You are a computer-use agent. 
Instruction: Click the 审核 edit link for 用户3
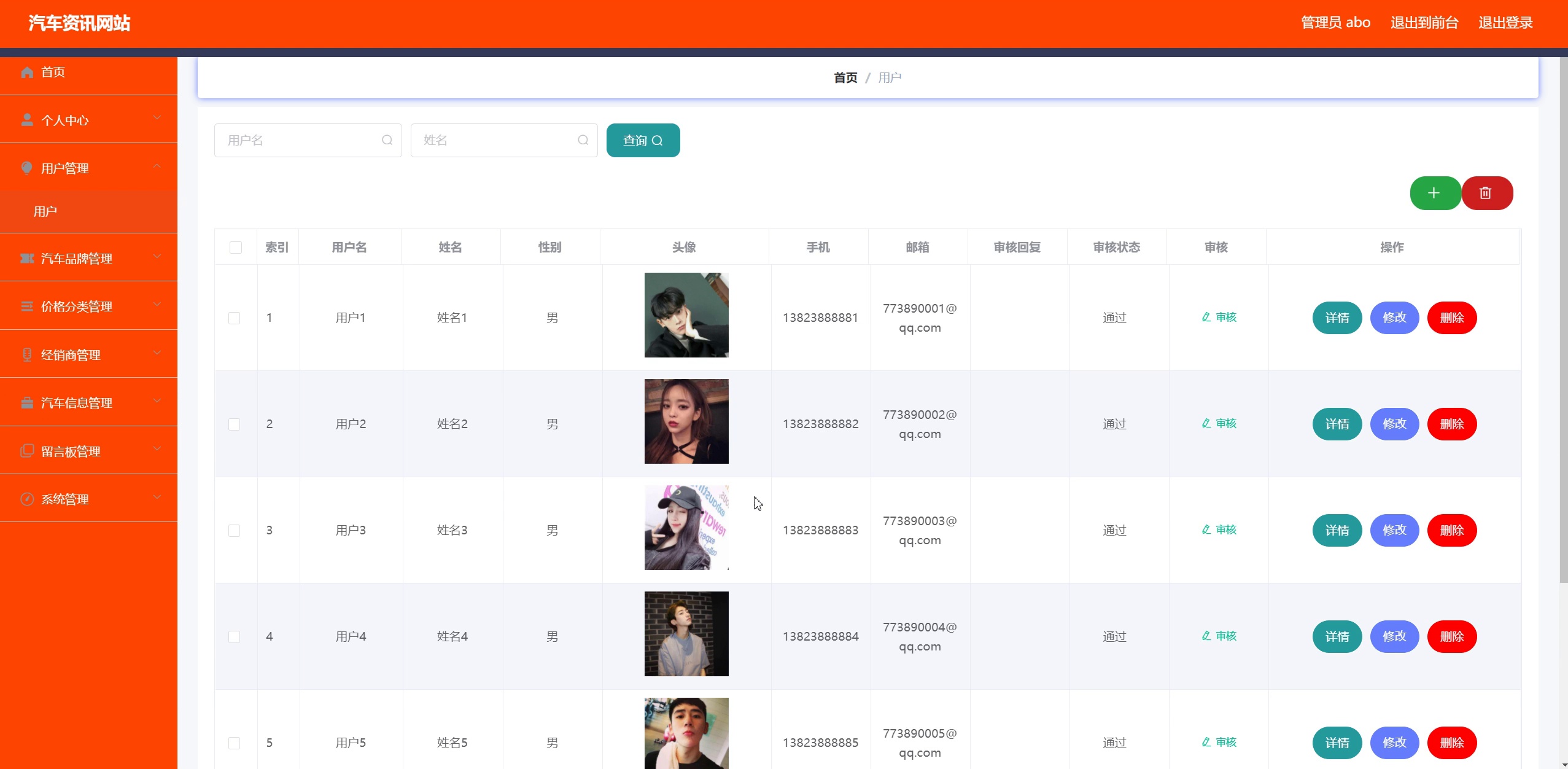tap(1219, 530)
